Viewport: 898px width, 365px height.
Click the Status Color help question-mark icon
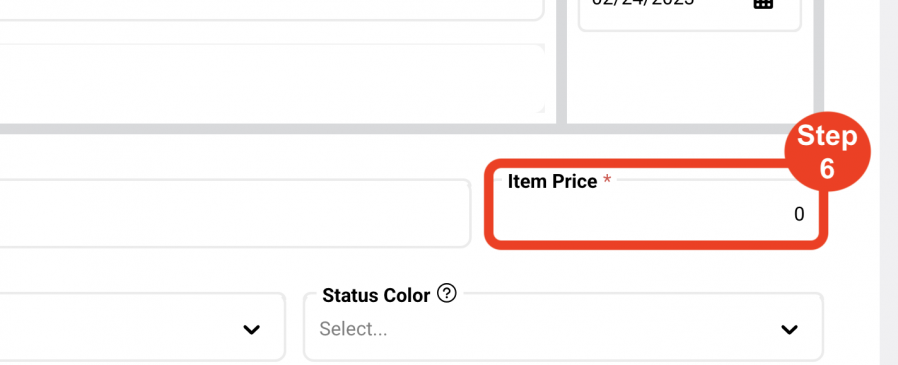coord(447,293)
